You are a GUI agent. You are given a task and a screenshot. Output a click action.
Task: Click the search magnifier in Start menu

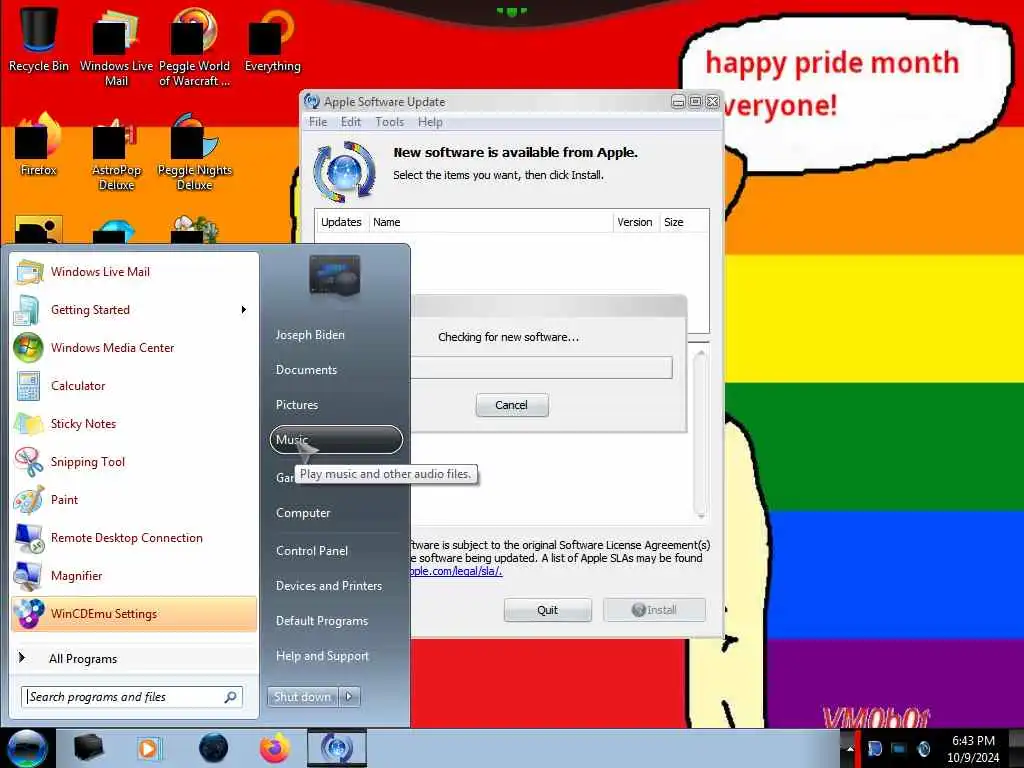[x=231, y=697]
